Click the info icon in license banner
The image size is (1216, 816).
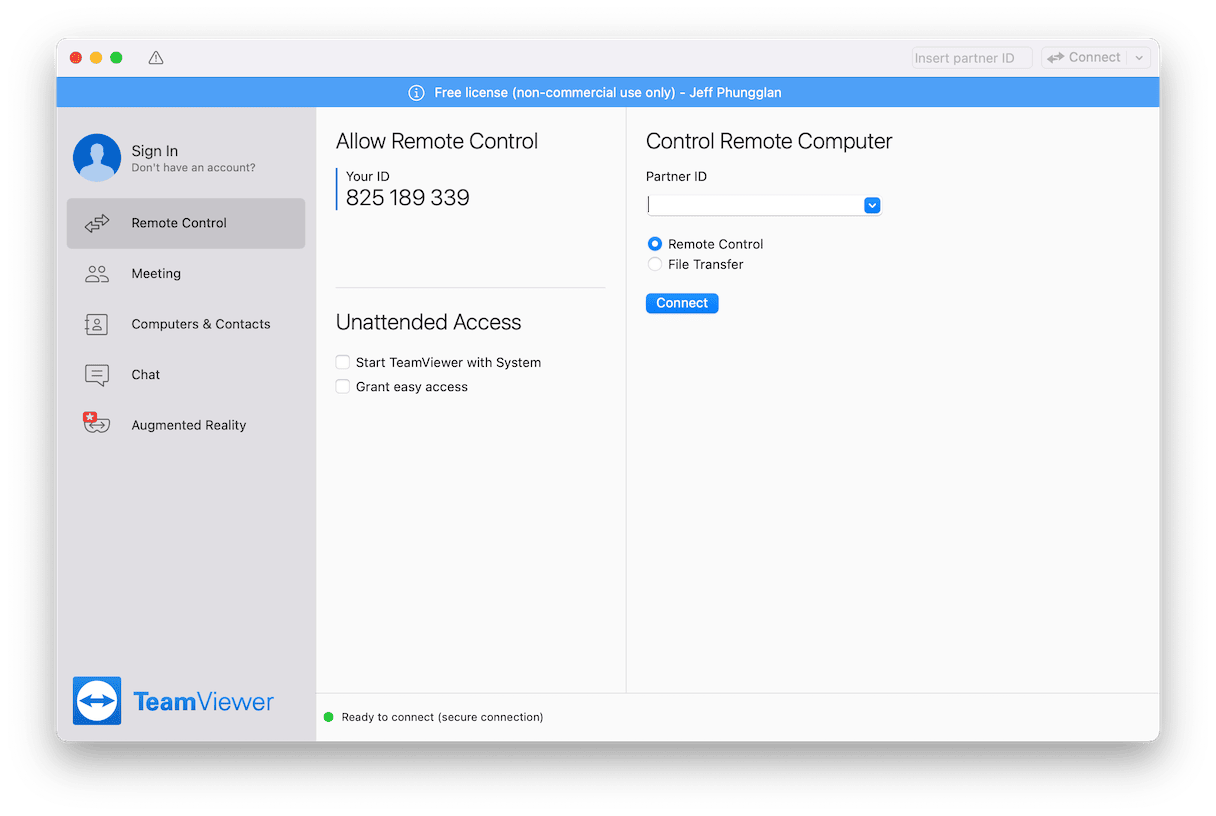pyautogui.click(x=417, y=93)
